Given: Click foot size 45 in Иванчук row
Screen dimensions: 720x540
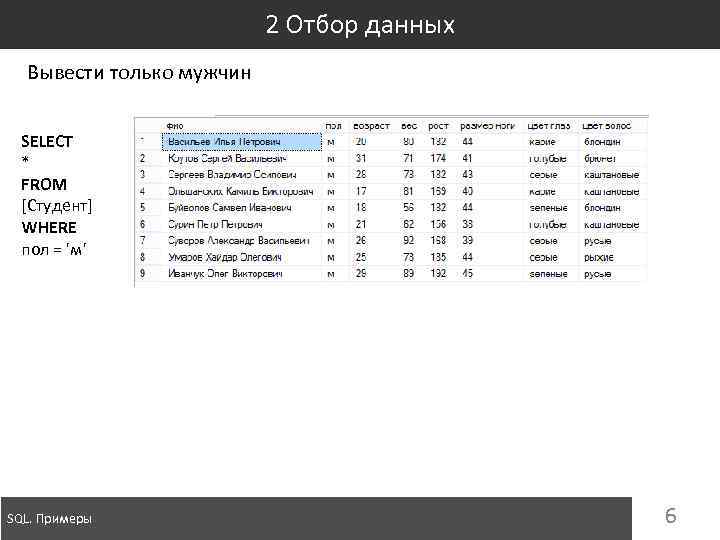Looking at the screenshot, I should [467, 274].
